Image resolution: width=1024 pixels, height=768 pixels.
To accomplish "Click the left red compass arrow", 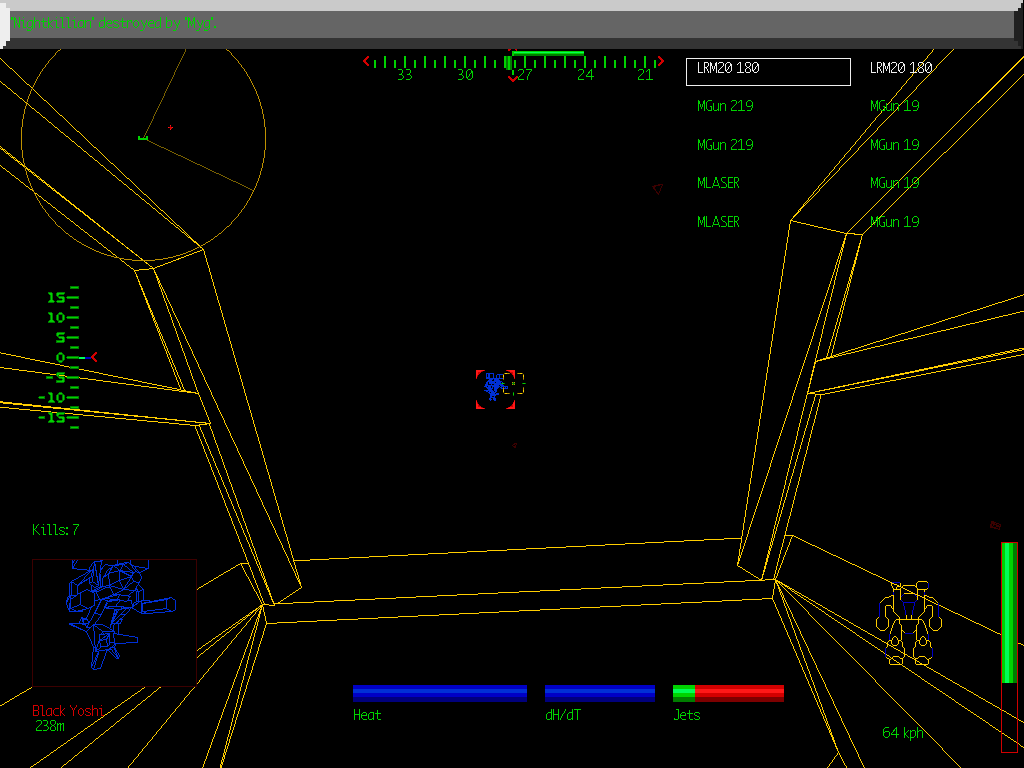I will click(x=365, y=61).
